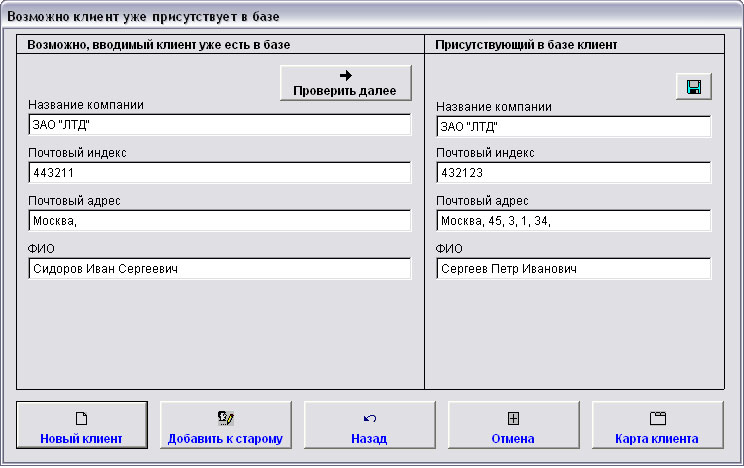Focus postal index field containing 443211
744x468 pixels.
click(x=220, y=173)
